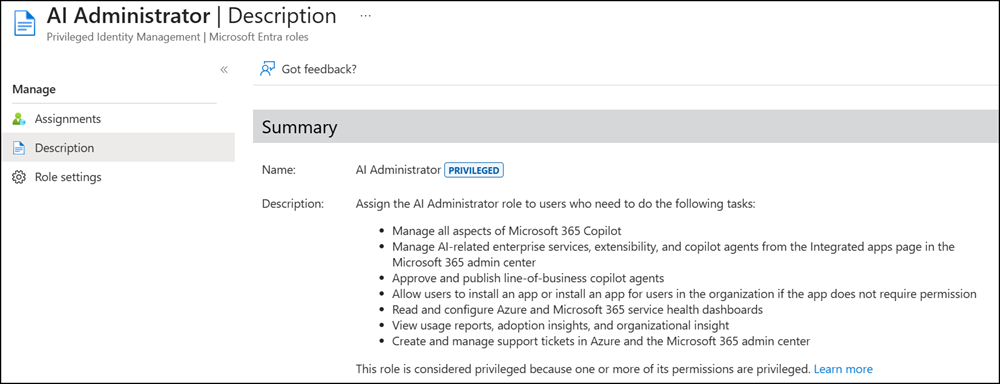Collapse the sidebar with double chevron
Viewport: 1000px width, 384px height.
pos(224,70)
